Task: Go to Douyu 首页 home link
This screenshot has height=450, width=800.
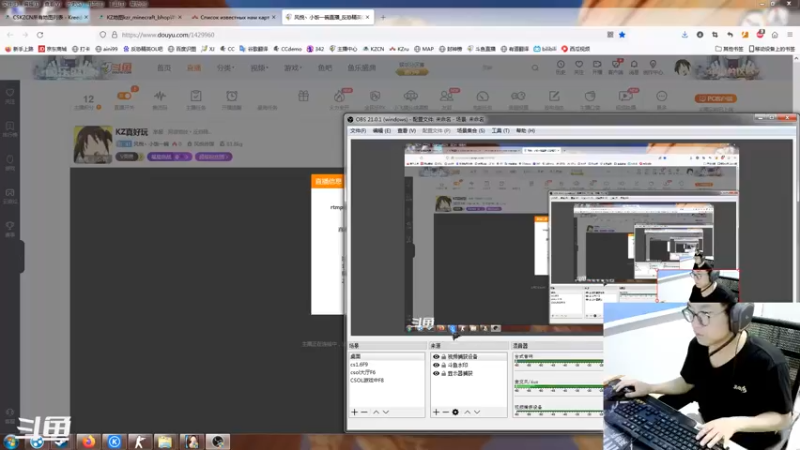Action: coord(164,68)
